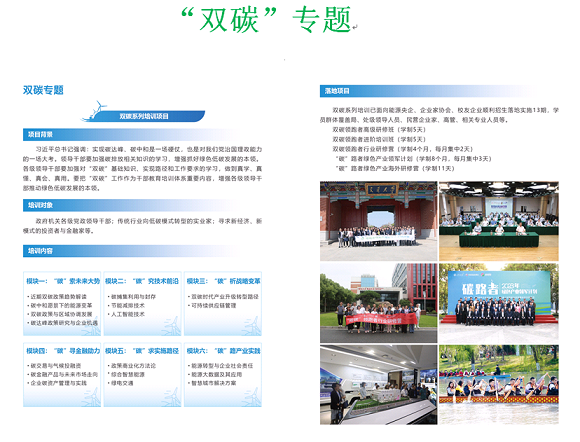Open the conference room meeting photo
The image size is (580, 442).
pos(499,221)
